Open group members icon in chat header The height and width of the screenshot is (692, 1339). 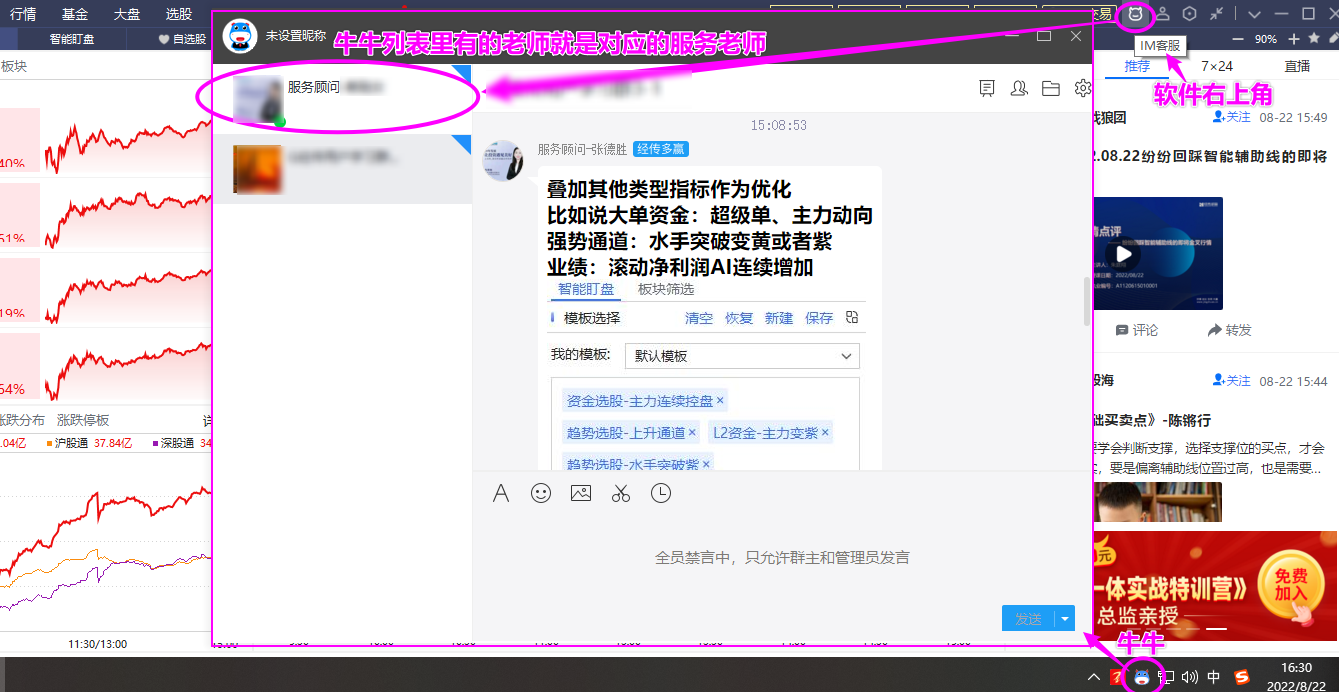point(1019,89)
